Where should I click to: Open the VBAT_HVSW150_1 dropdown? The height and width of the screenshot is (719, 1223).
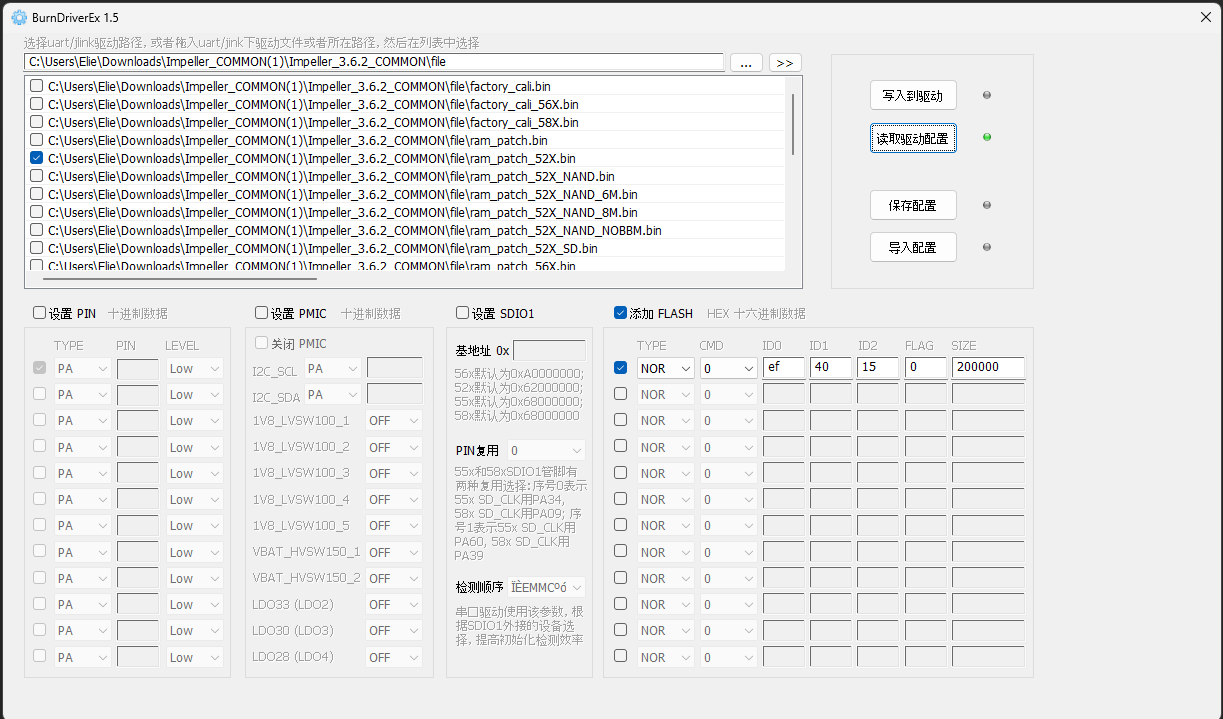coord(394,552)
